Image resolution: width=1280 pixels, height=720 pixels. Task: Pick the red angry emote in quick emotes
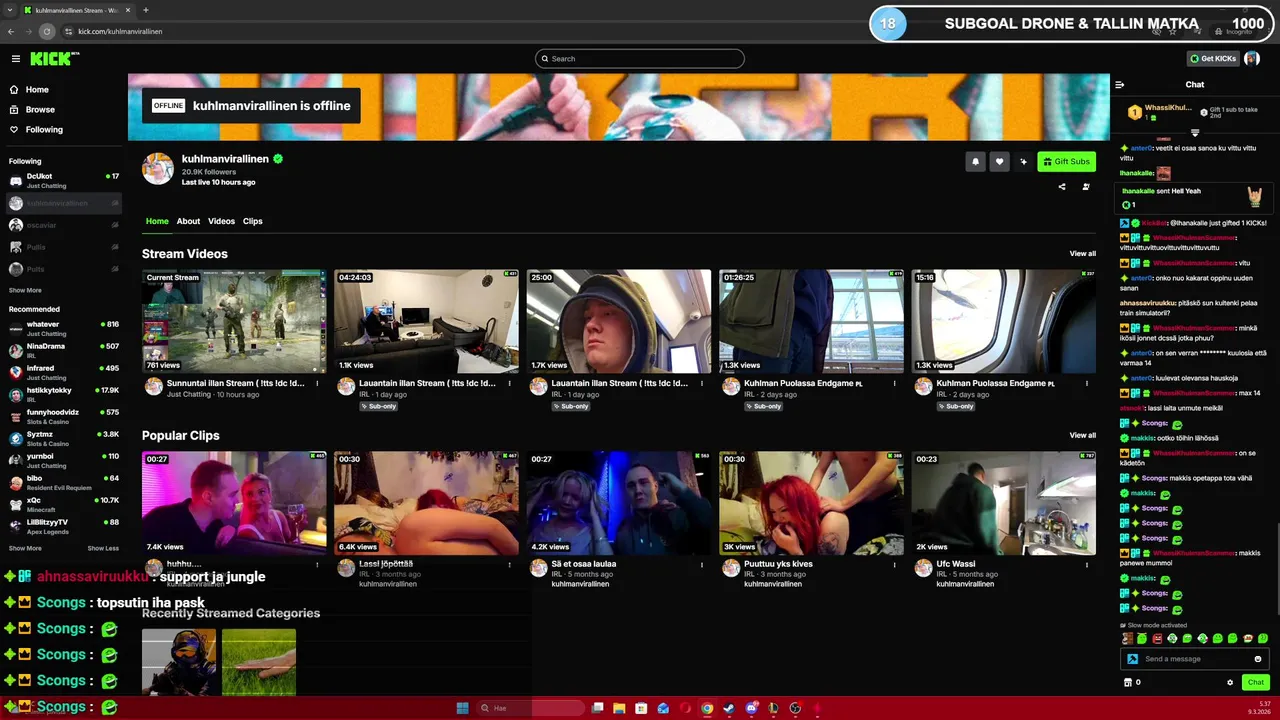(x=1157, y=638)
